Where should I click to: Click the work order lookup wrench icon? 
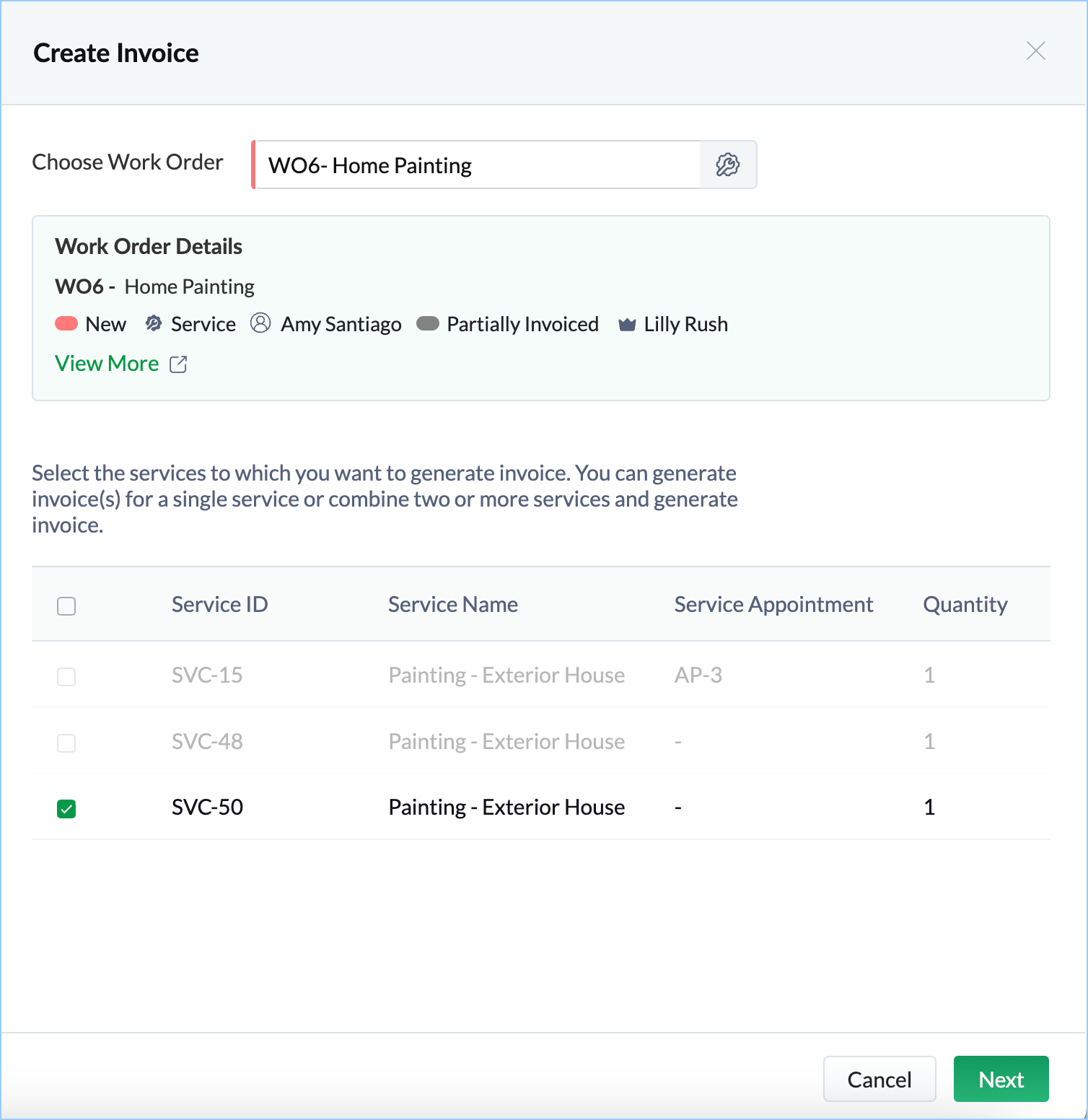(x=727, y=165)
